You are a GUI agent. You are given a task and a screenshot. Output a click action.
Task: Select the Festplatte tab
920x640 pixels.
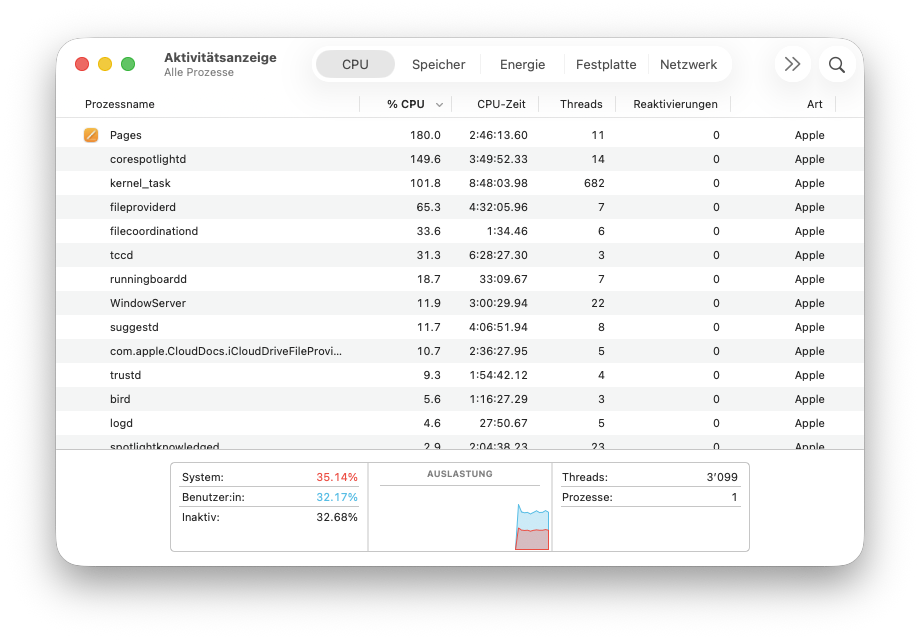[x=606, y=65]
